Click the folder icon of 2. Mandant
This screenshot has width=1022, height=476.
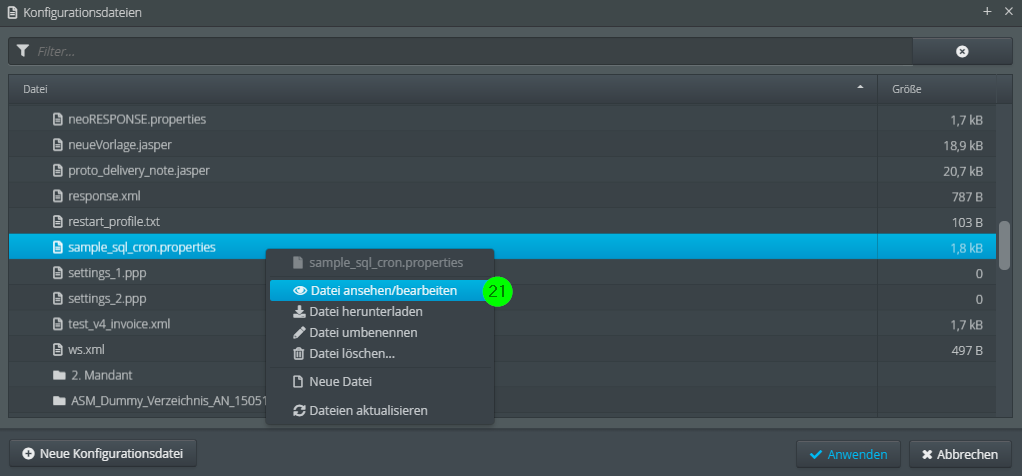click(x=59, y=376)
